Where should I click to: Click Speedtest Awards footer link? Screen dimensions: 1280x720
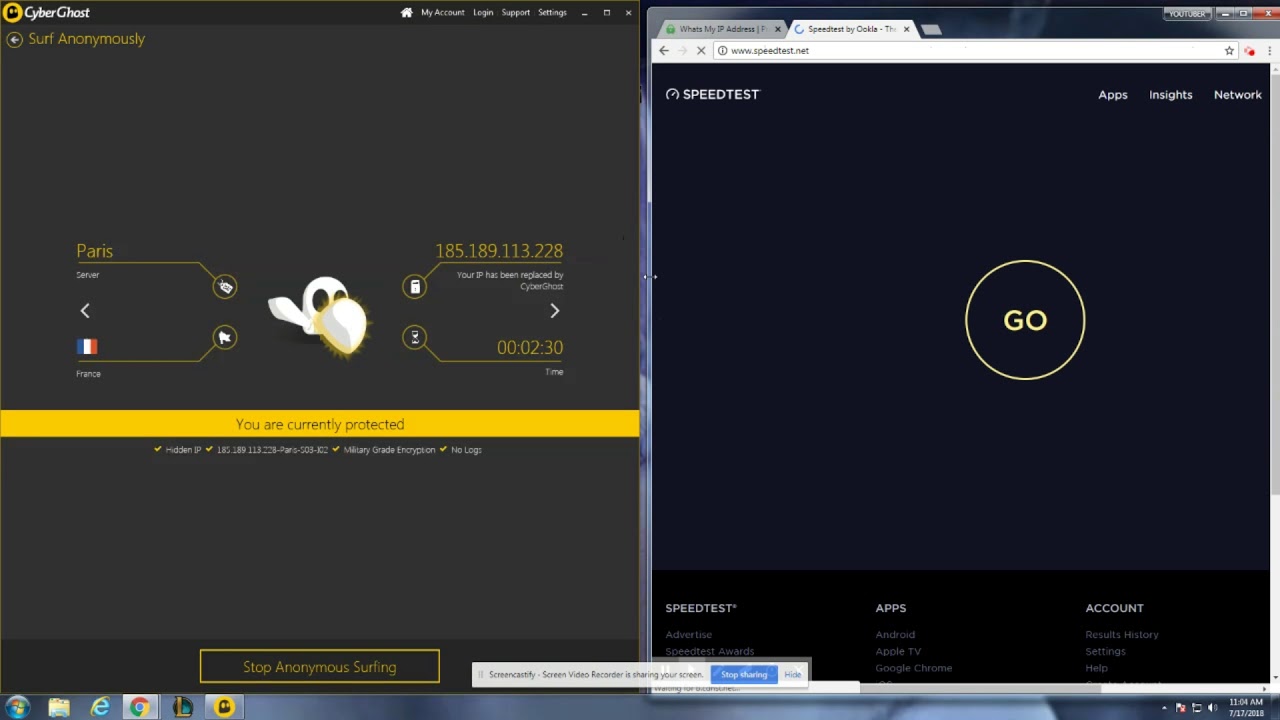(x=710, y=651)
